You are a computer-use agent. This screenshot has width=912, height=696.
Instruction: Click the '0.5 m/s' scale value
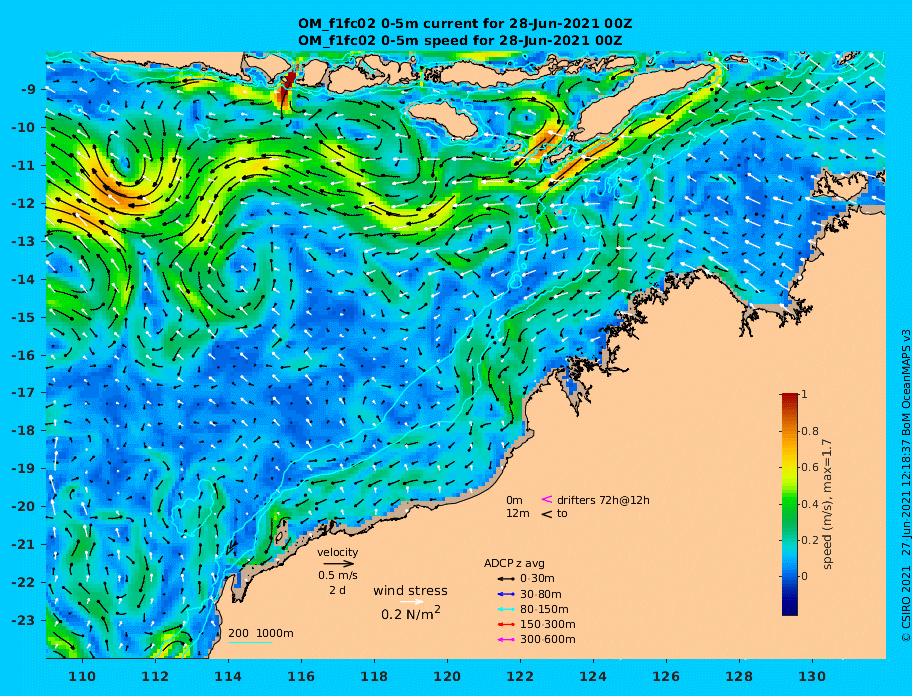tap(338, 576)
